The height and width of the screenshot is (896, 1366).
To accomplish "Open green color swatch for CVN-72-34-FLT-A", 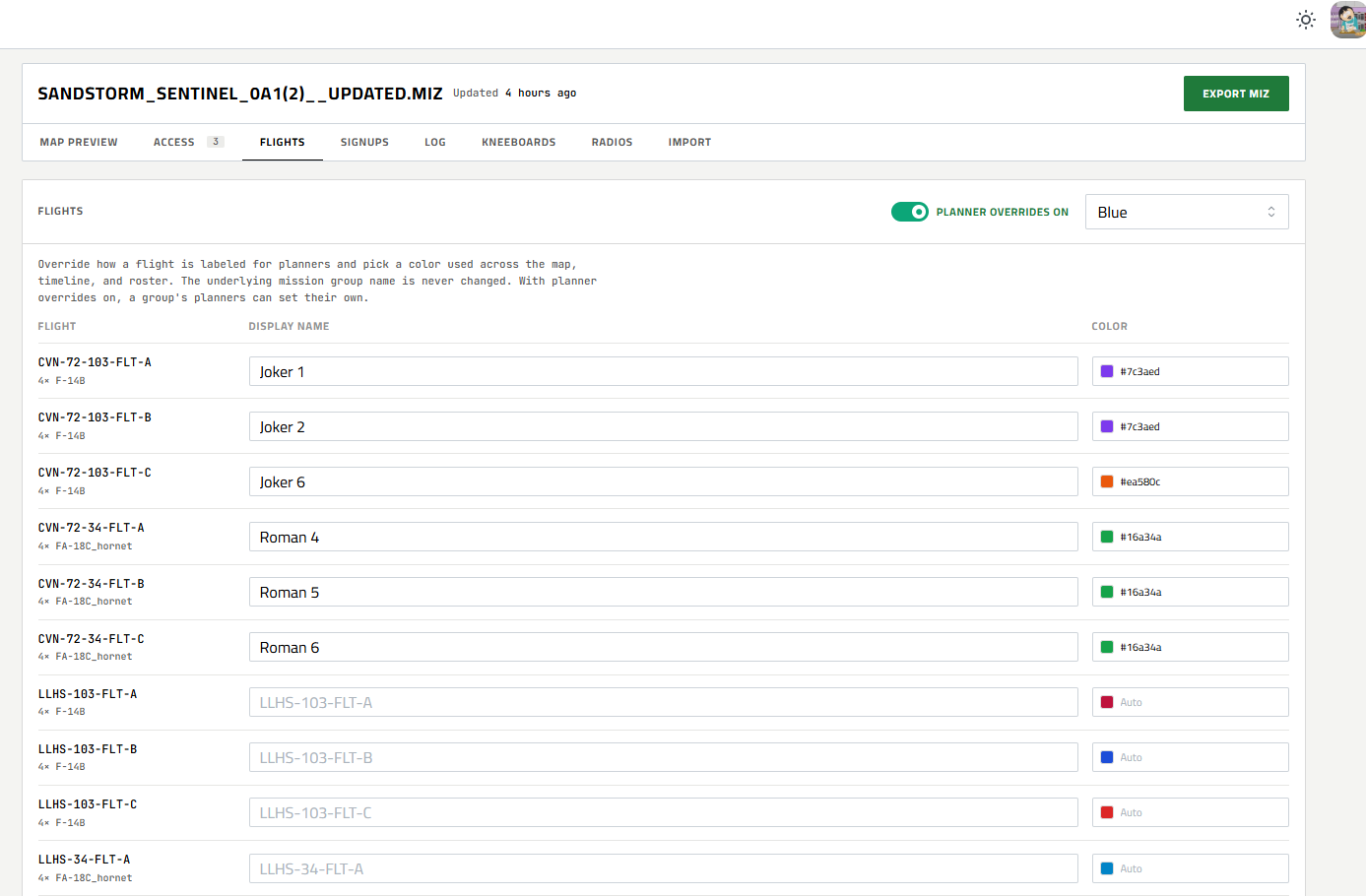I will point(1107,537).
